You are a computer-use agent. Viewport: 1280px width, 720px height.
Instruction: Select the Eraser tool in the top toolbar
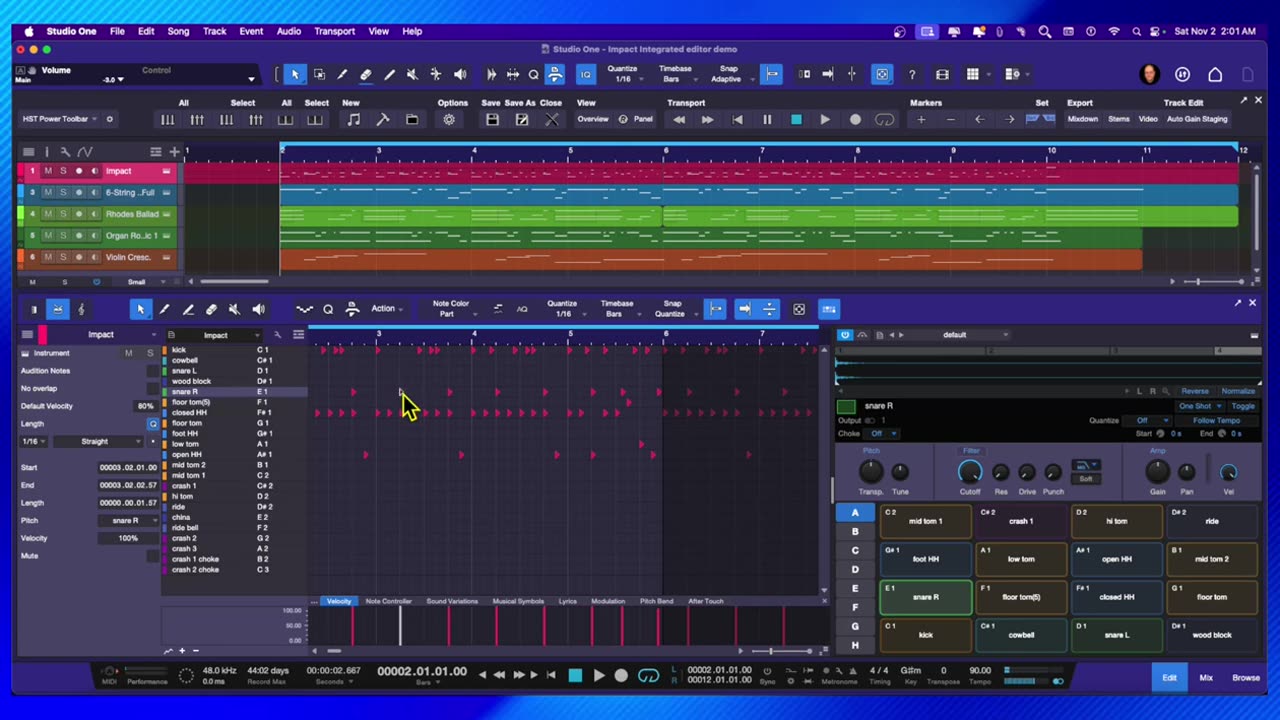(x=366, y=74)
